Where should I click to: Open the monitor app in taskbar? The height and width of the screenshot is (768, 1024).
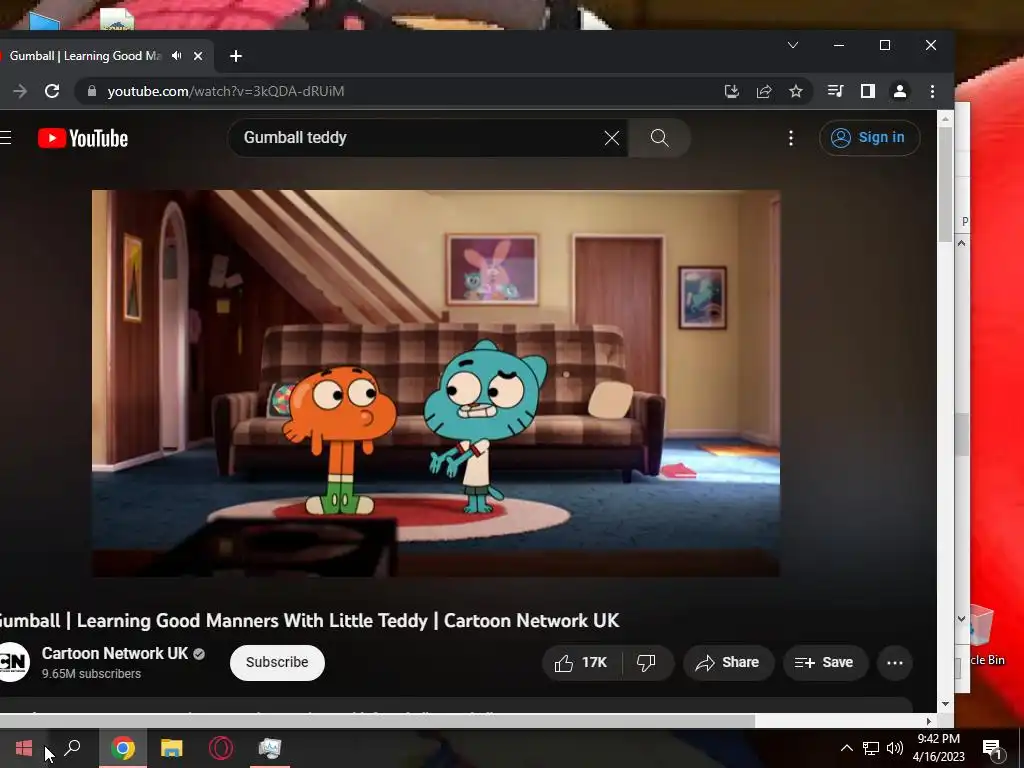pos(270,748)
